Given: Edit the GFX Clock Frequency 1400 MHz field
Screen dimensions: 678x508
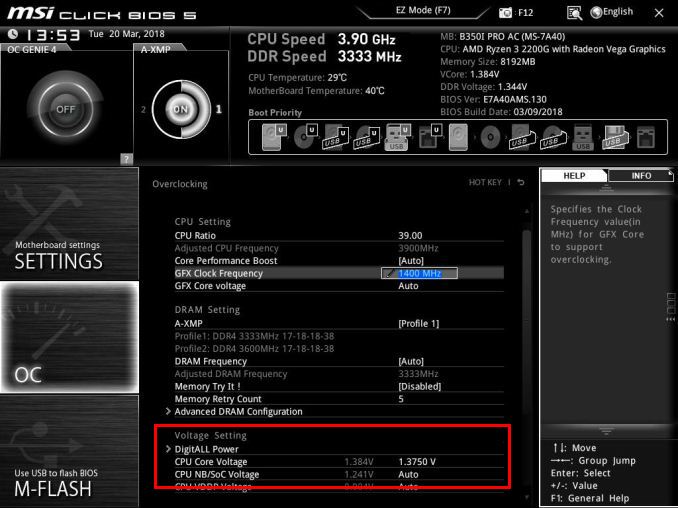Looking at the screenshot, I should (x=419, y=273).
